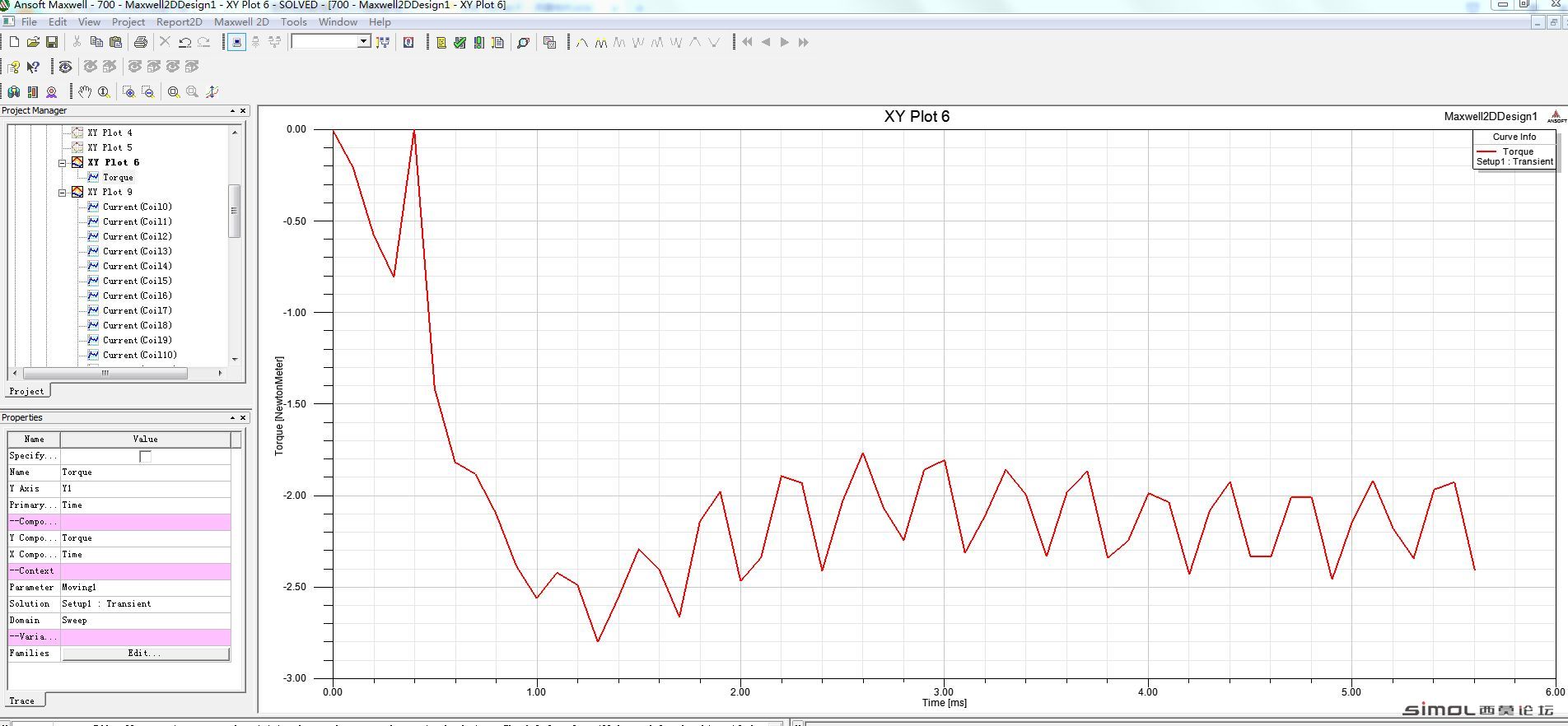Undo the last action

point(184,42)
